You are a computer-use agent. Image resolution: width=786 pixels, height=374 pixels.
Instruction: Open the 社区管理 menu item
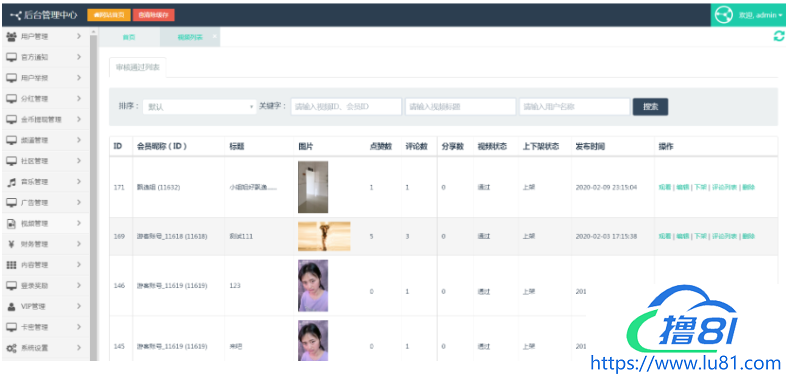tap(46, 161)
